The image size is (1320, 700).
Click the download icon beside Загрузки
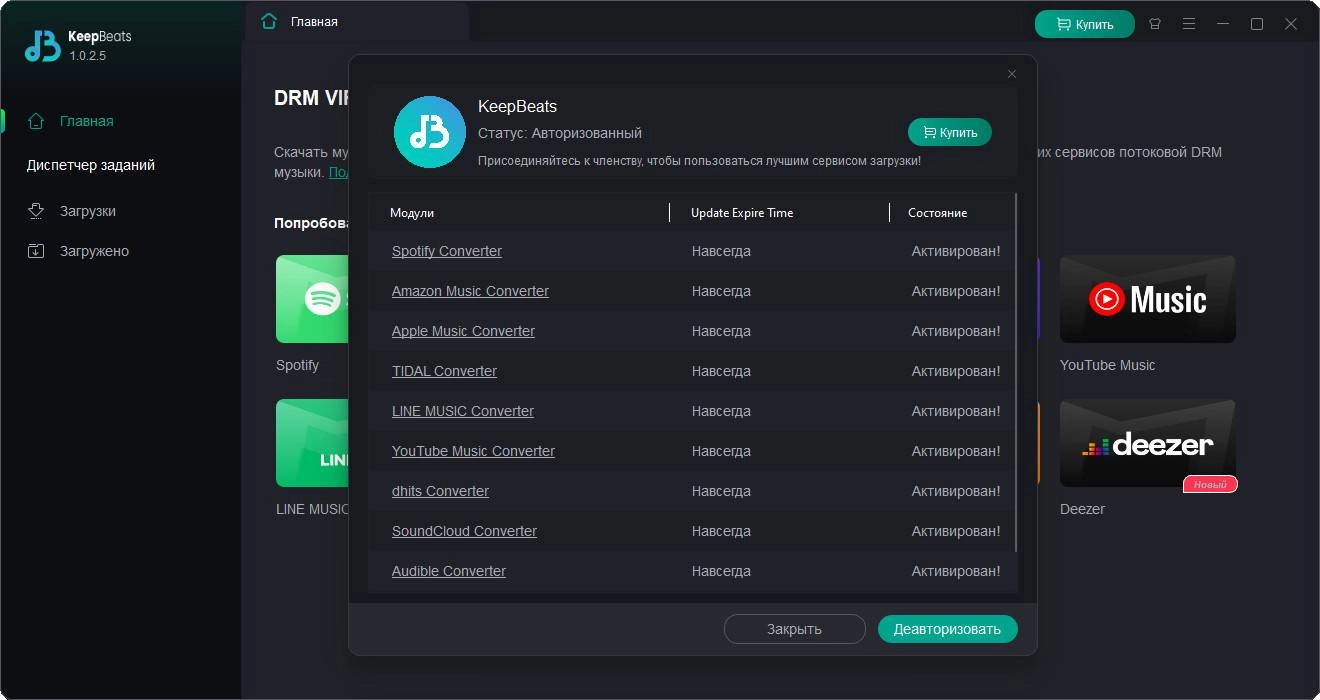pos(36,211)
